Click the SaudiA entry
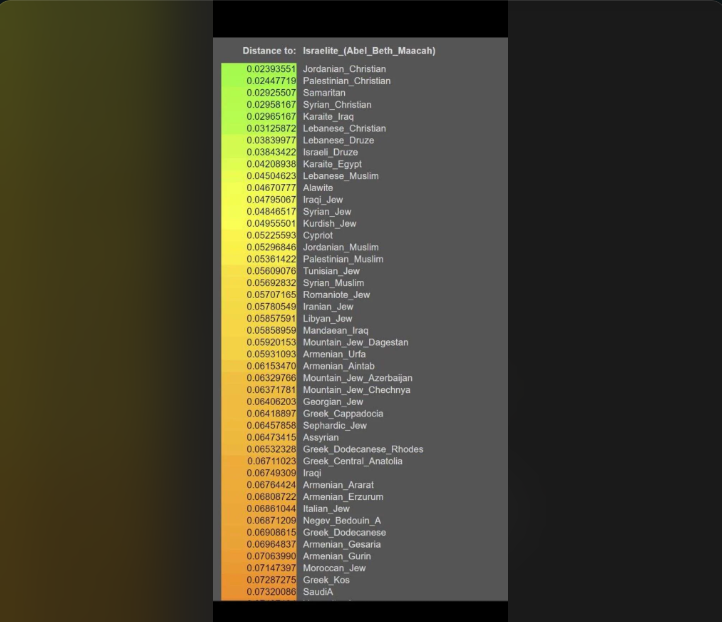This screenshot has height=622, width=722. tap(318, 592)
